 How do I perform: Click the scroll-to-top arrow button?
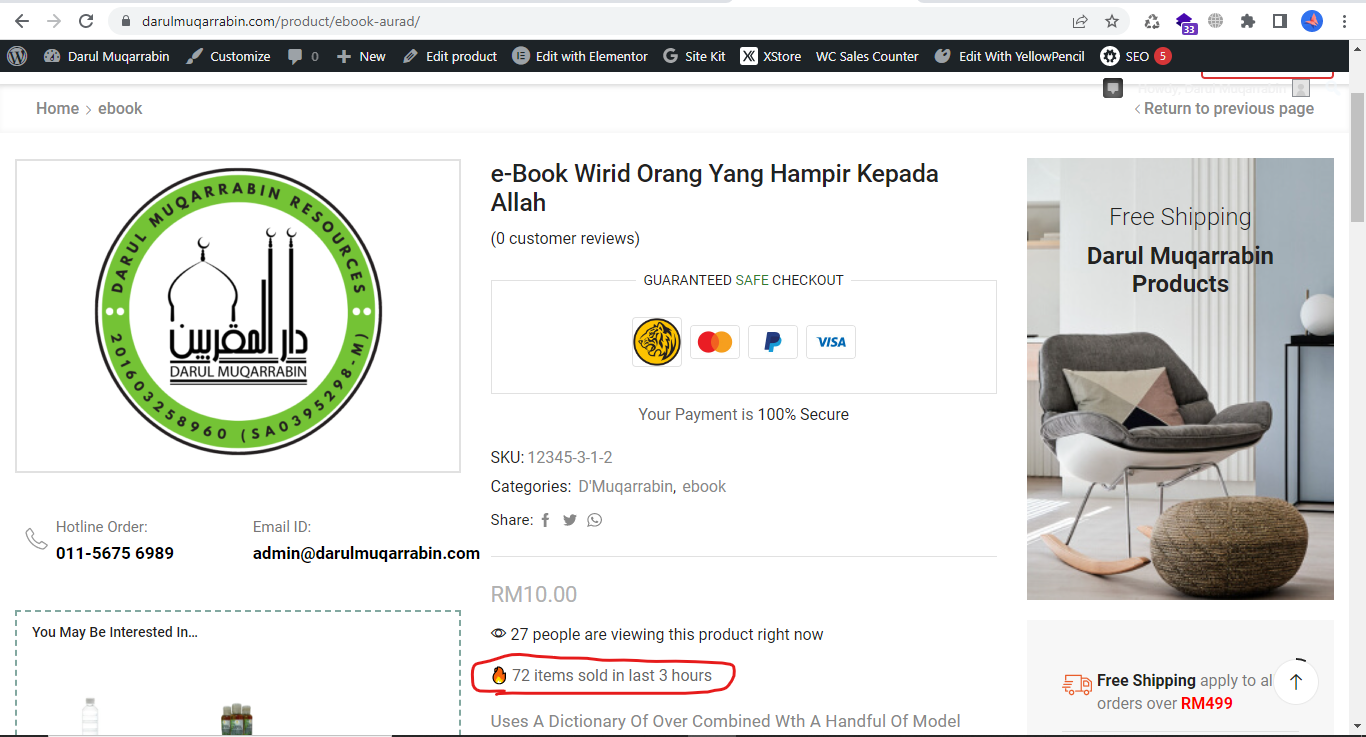(1296, 682)
